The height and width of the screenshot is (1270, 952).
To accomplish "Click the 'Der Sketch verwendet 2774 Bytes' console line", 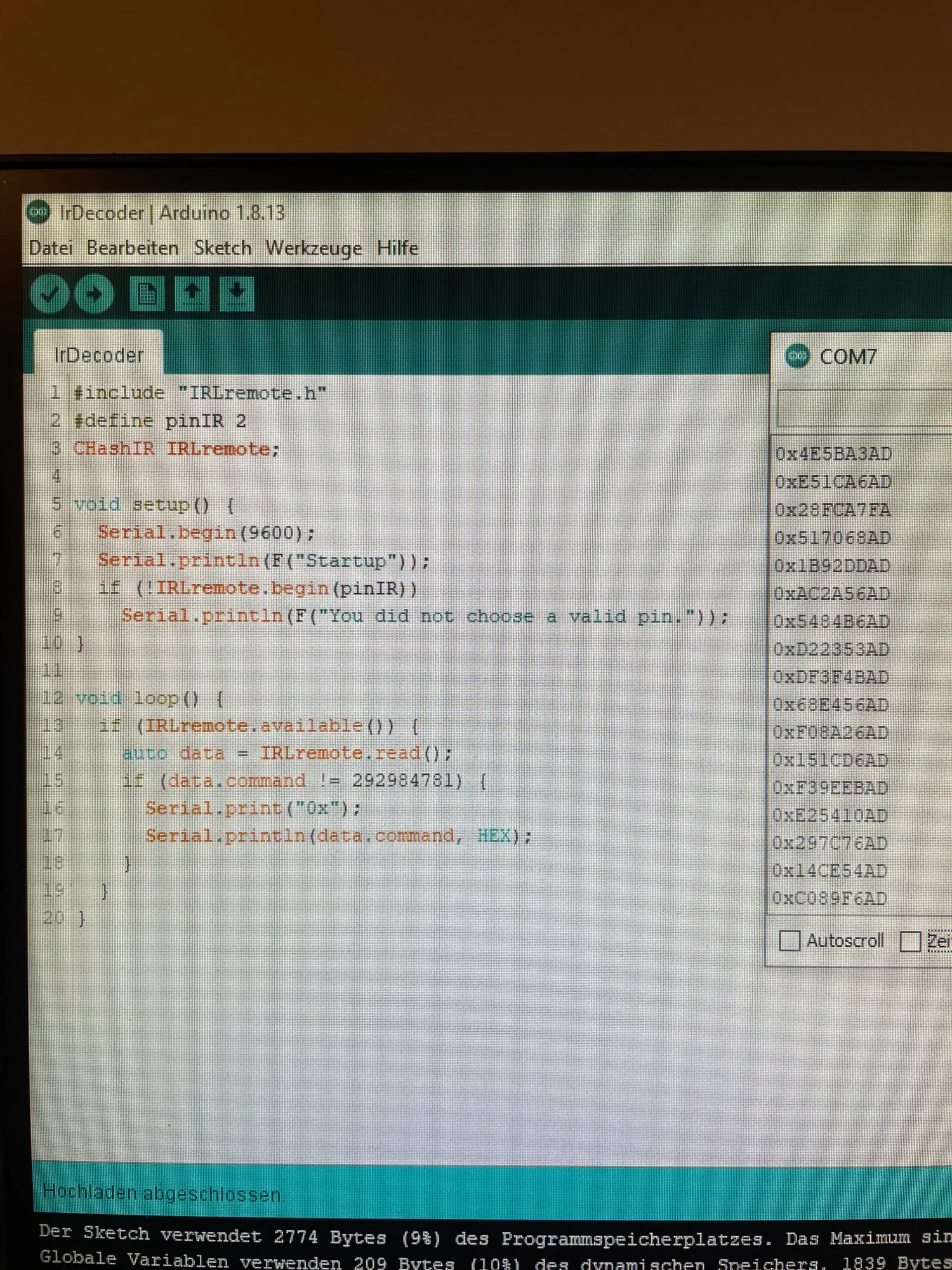I will (x=495, y=1236).
